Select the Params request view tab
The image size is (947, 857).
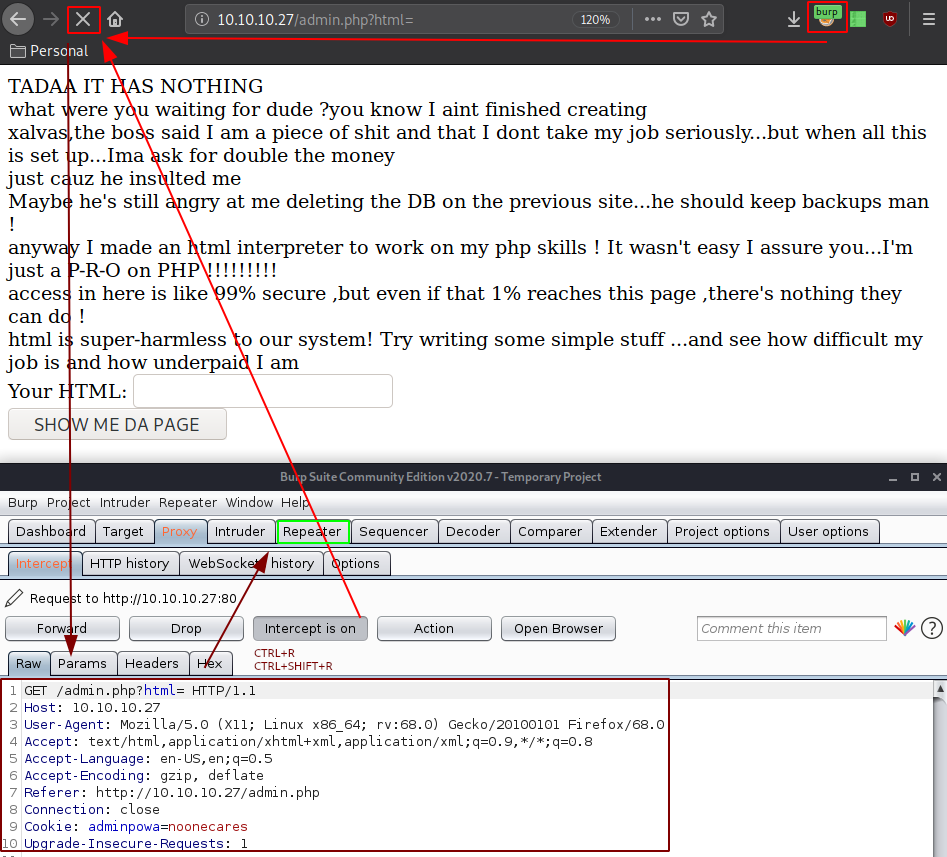(x=83, y=663)
